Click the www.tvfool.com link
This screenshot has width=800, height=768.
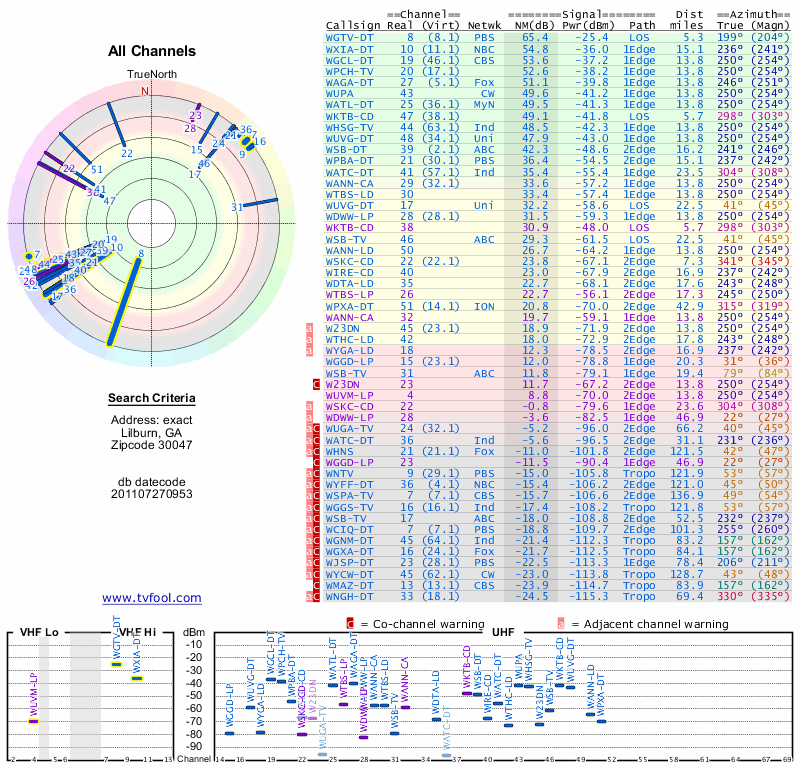[152, 598]
